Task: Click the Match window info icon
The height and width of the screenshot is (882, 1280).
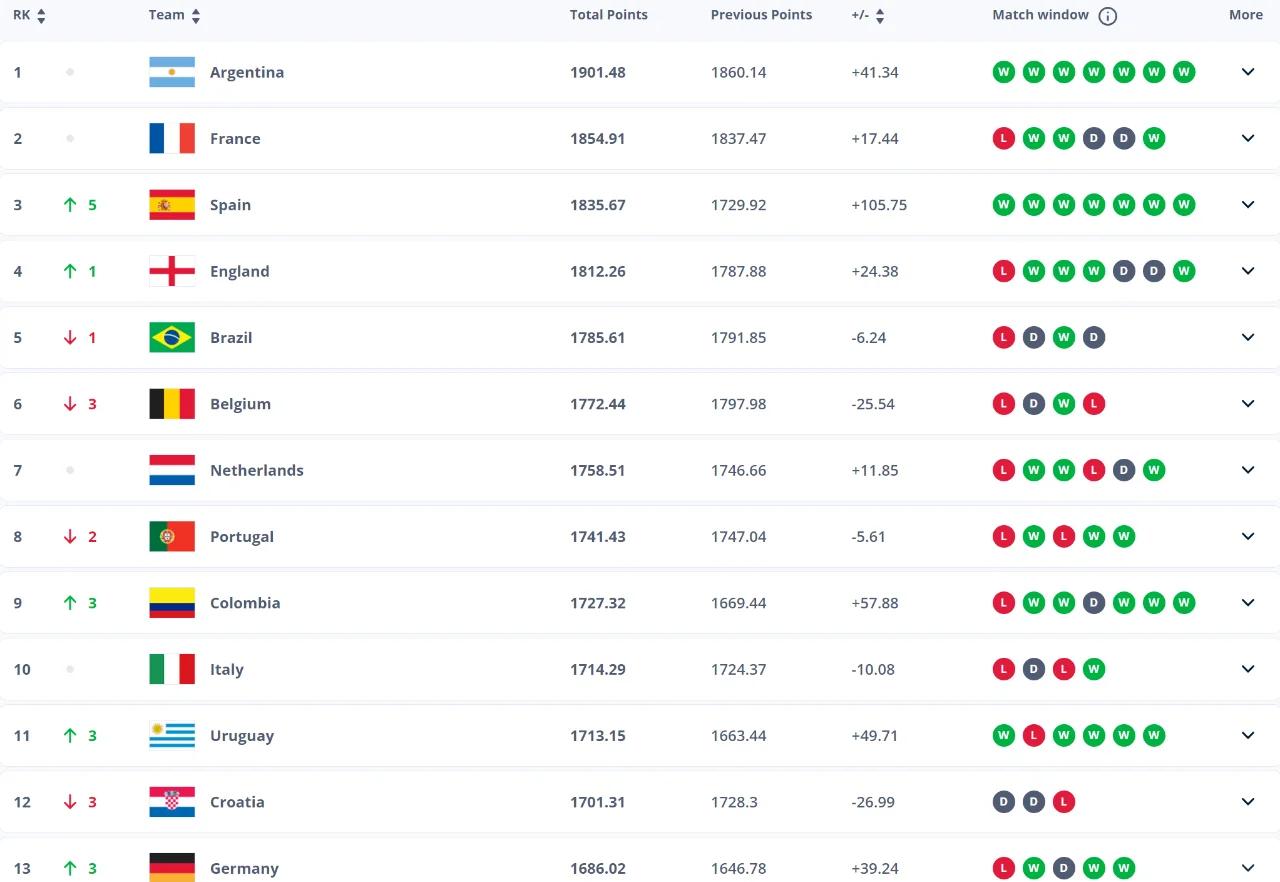Action: click(1107, 16)
